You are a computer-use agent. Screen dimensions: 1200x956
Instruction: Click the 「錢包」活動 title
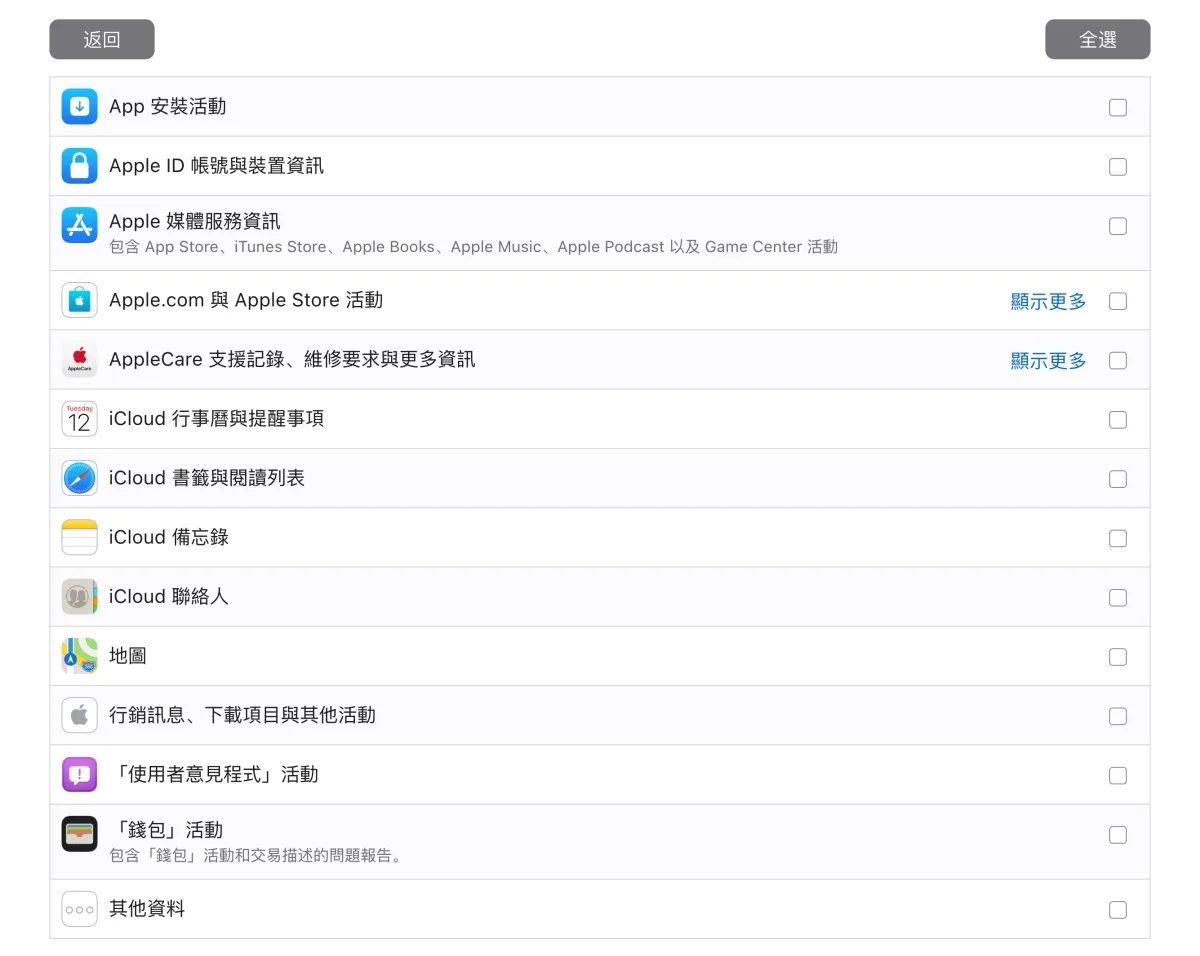tap(166, 830)
